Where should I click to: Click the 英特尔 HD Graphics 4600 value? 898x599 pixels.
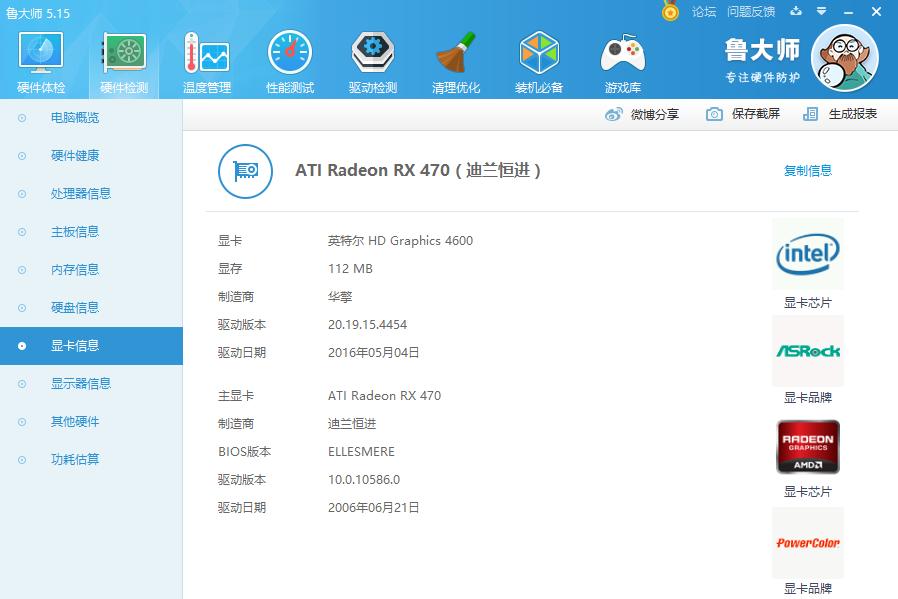click(400, 241)
